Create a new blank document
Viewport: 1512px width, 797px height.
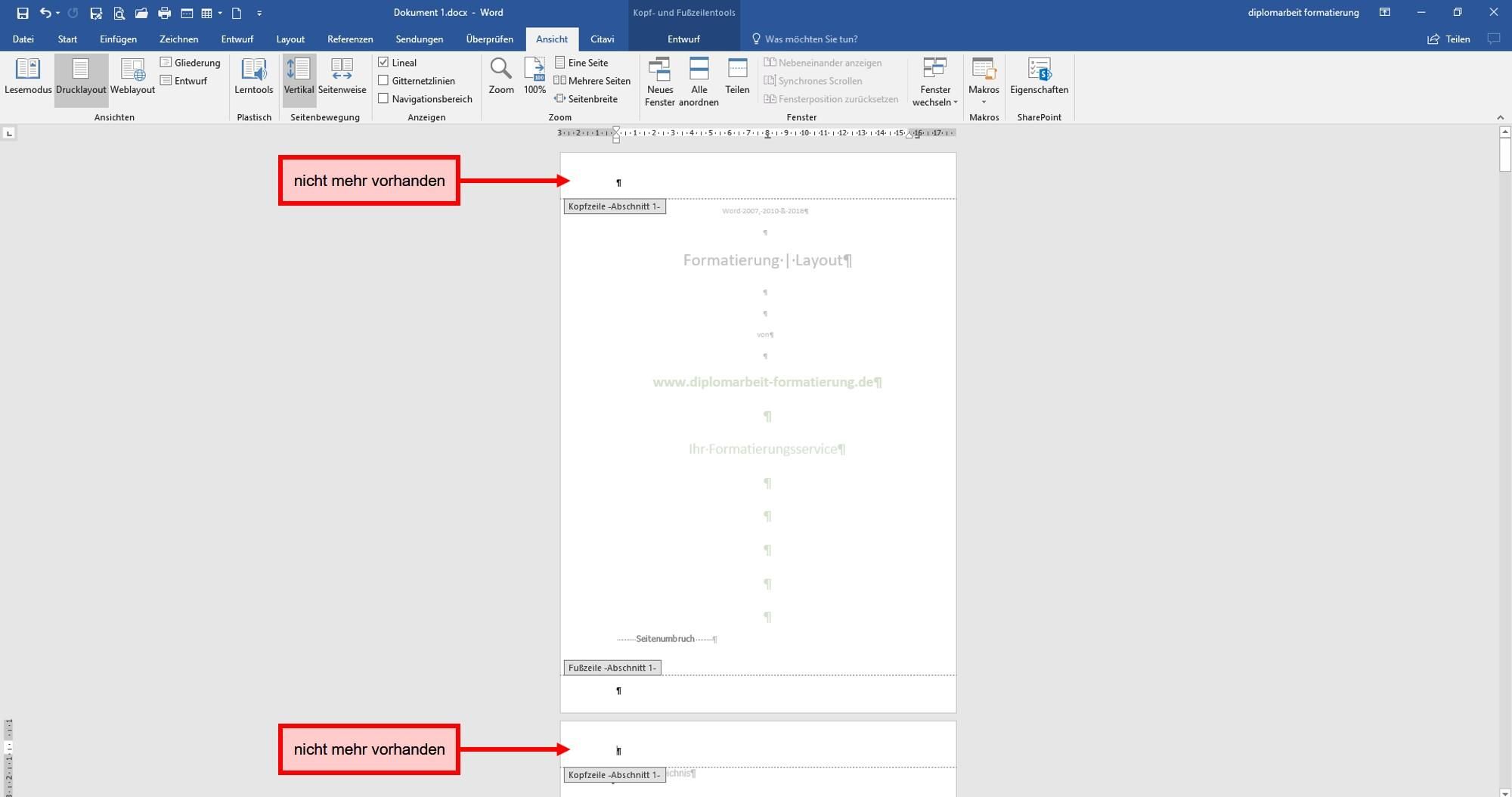pos(237,13)
